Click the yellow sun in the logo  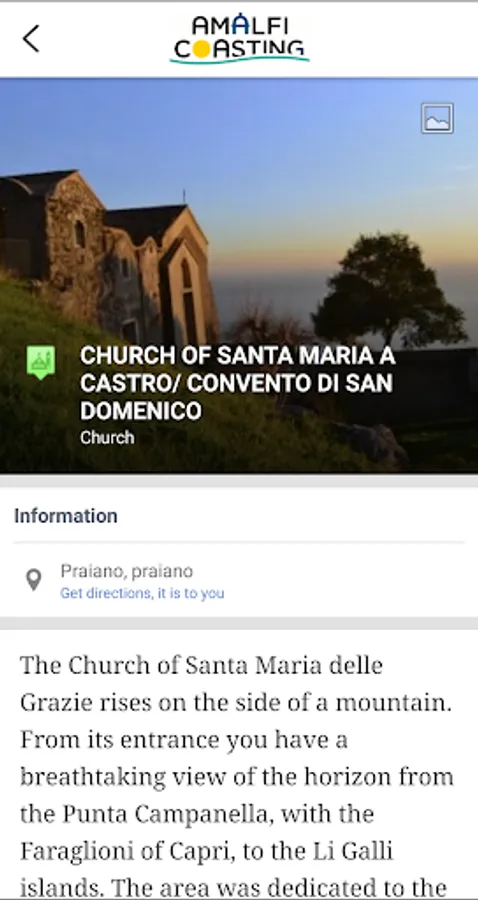tap(201, 49)
